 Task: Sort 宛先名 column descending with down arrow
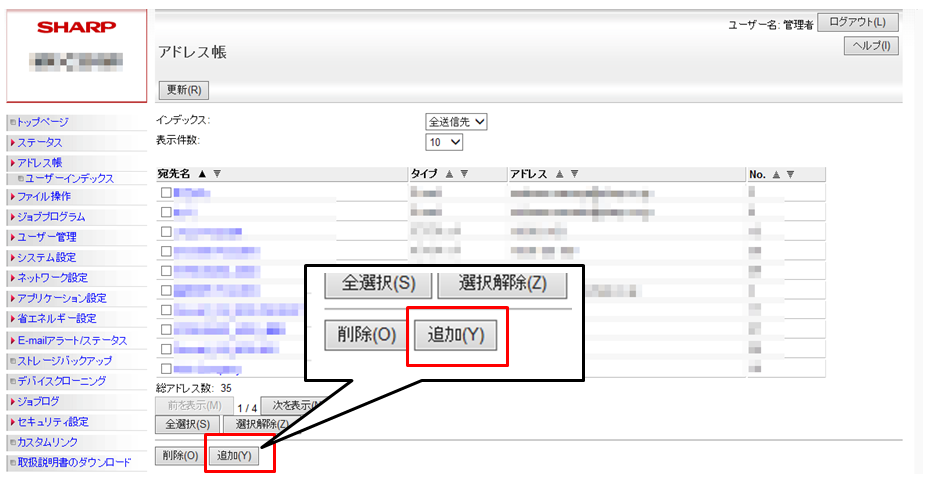pyautogui.click(x=217, y=174)
